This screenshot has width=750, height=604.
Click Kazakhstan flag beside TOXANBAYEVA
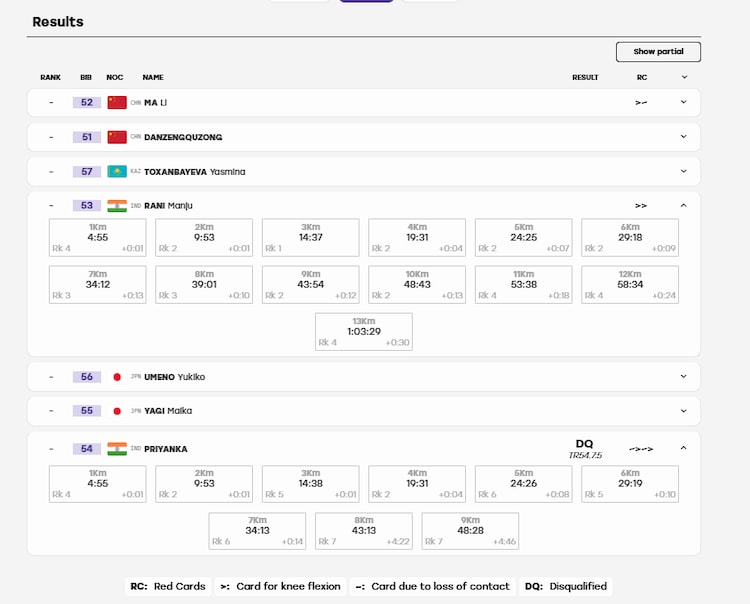(x=117, y=172)
